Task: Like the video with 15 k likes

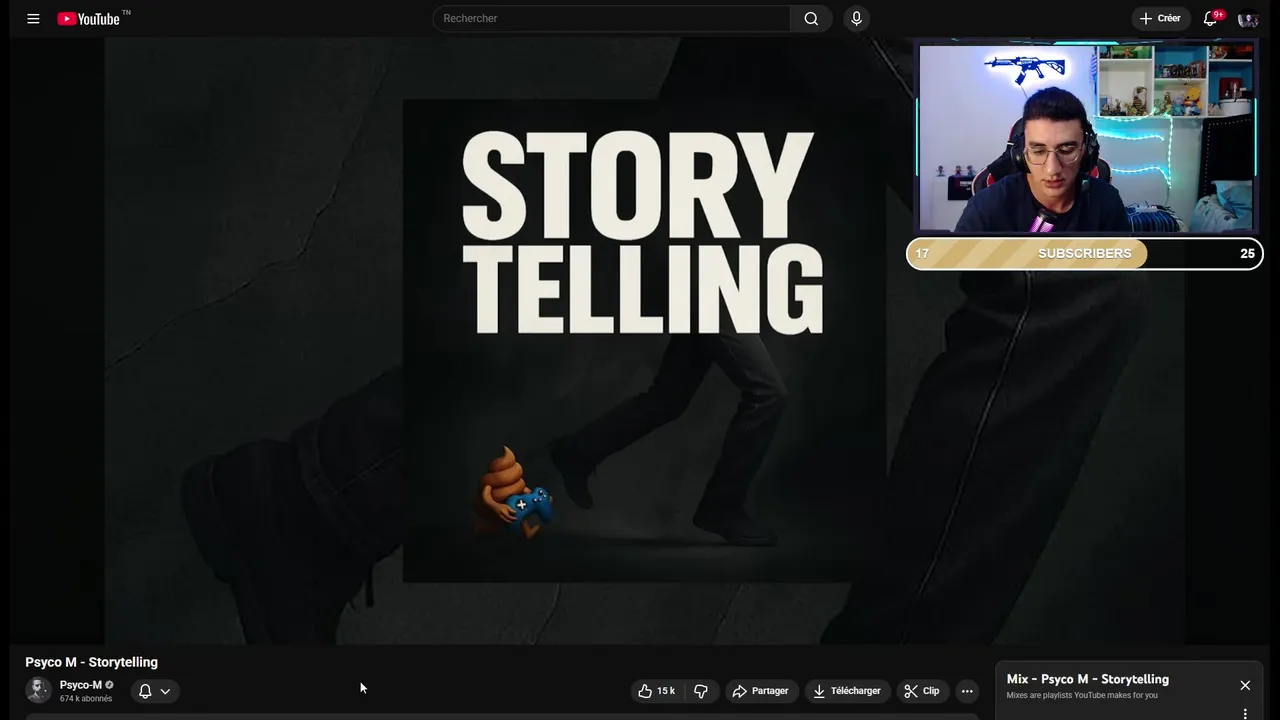Action: coord(657,691)
